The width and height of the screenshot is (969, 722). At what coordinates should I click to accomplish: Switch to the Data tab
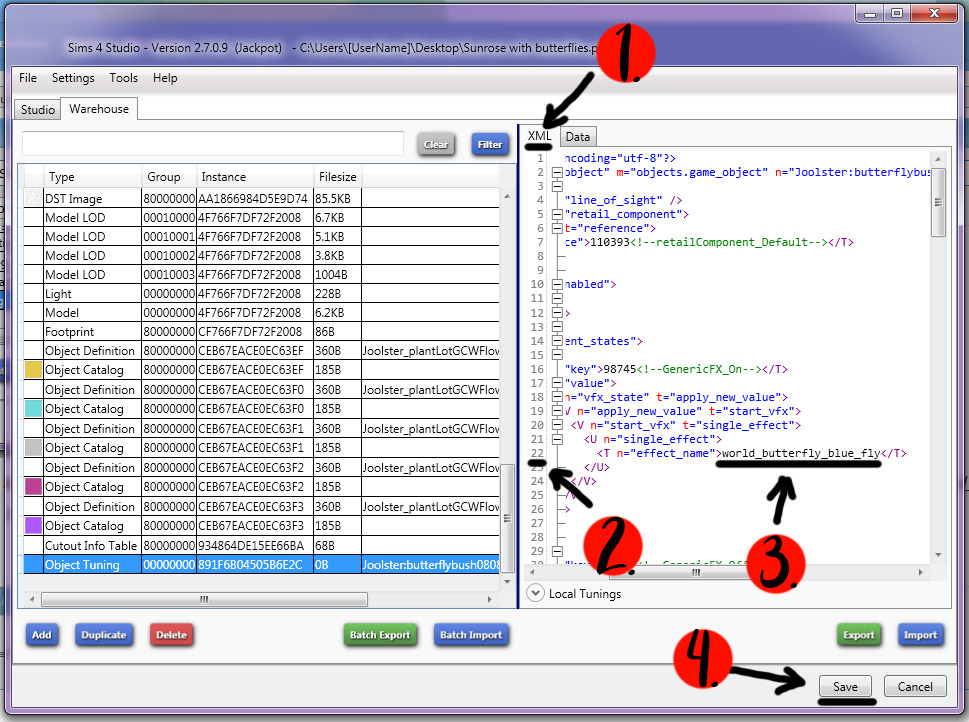click(x=578, y=137)
